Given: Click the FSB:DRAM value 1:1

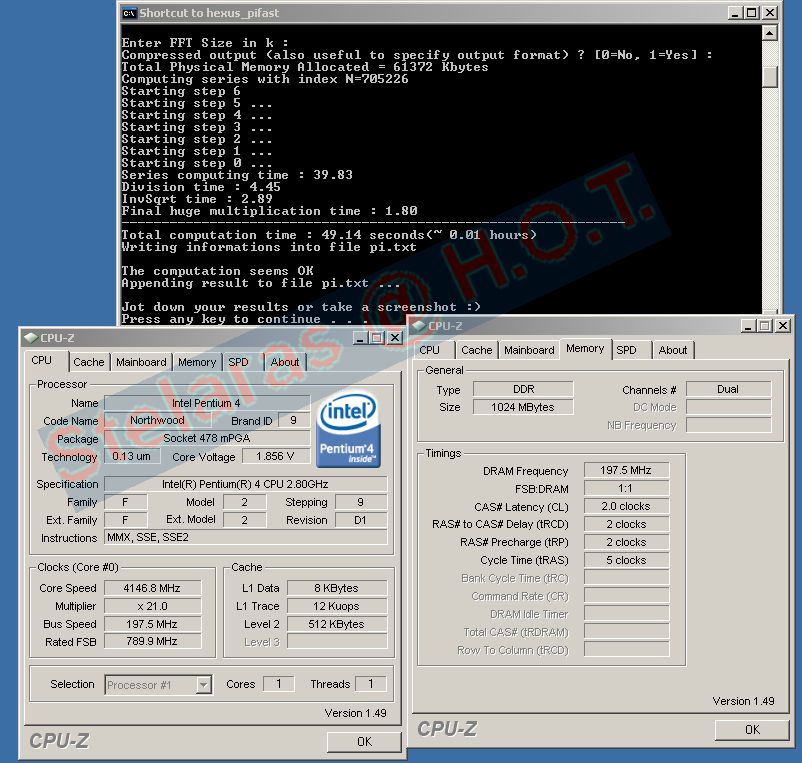Looking at the screenshot, I should click(x=626, y=488).
